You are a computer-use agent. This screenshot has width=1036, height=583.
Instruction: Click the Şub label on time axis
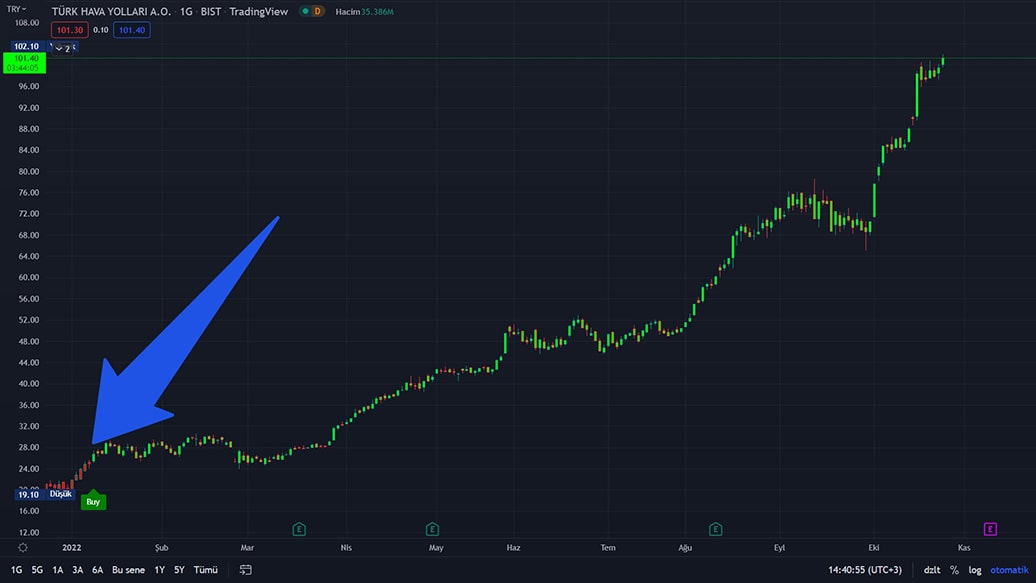(x=161, y=547)
